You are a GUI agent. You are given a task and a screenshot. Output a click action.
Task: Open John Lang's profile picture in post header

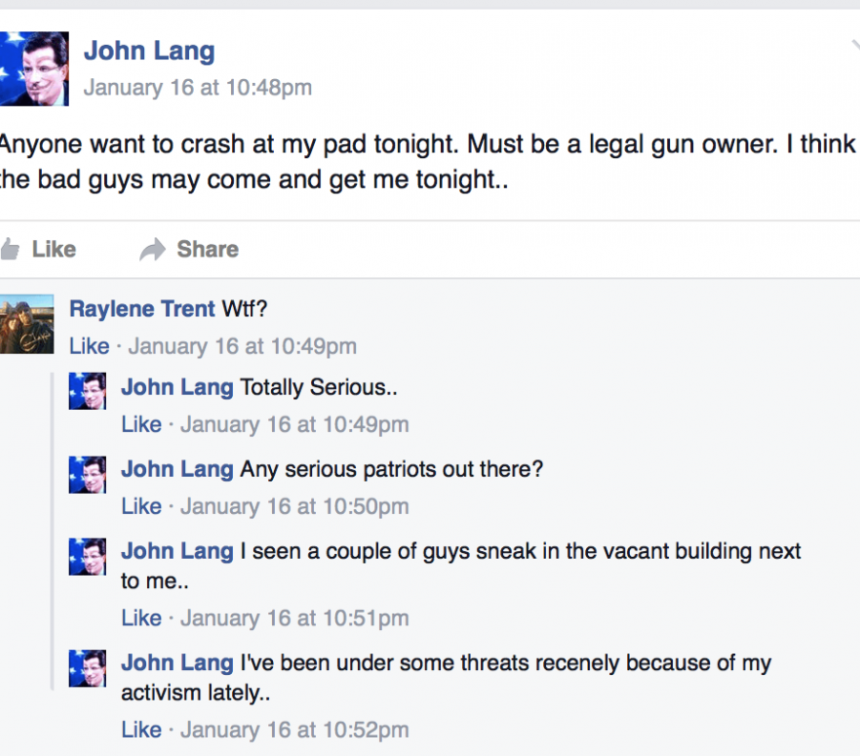(34, 68)
